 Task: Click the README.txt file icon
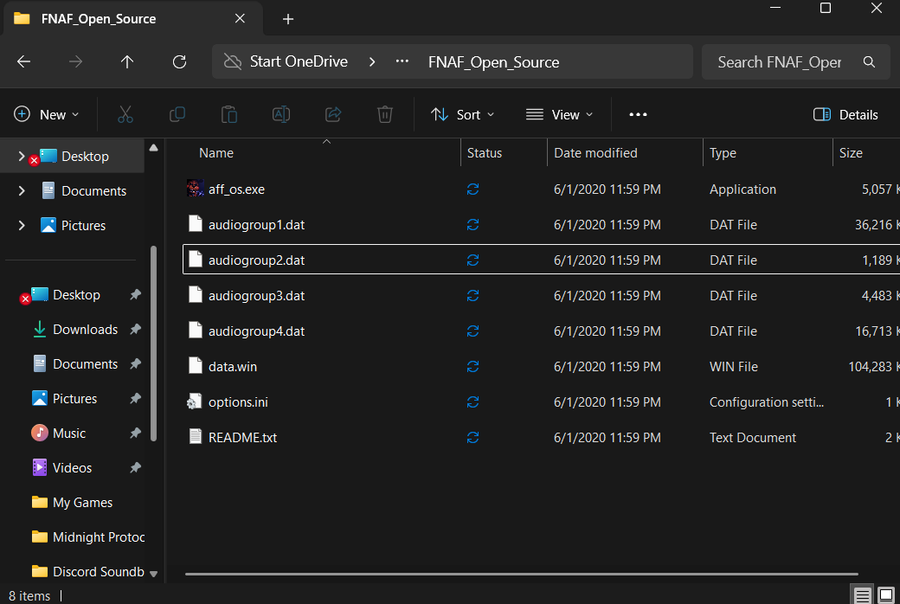pos(195,437)
